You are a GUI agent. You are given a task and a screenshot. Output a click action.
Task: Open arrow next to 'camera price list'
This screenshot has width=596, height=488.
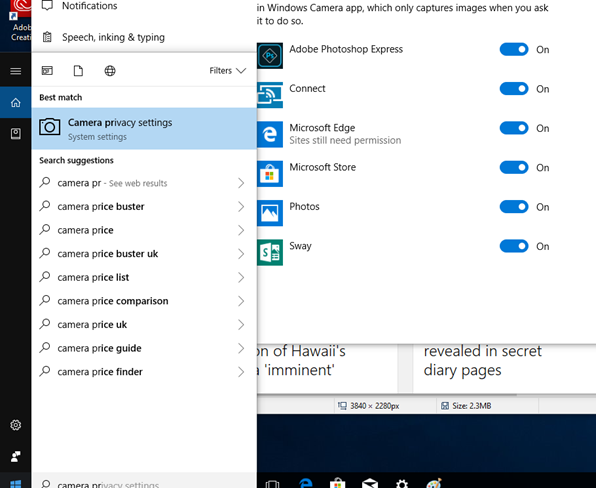241,277
